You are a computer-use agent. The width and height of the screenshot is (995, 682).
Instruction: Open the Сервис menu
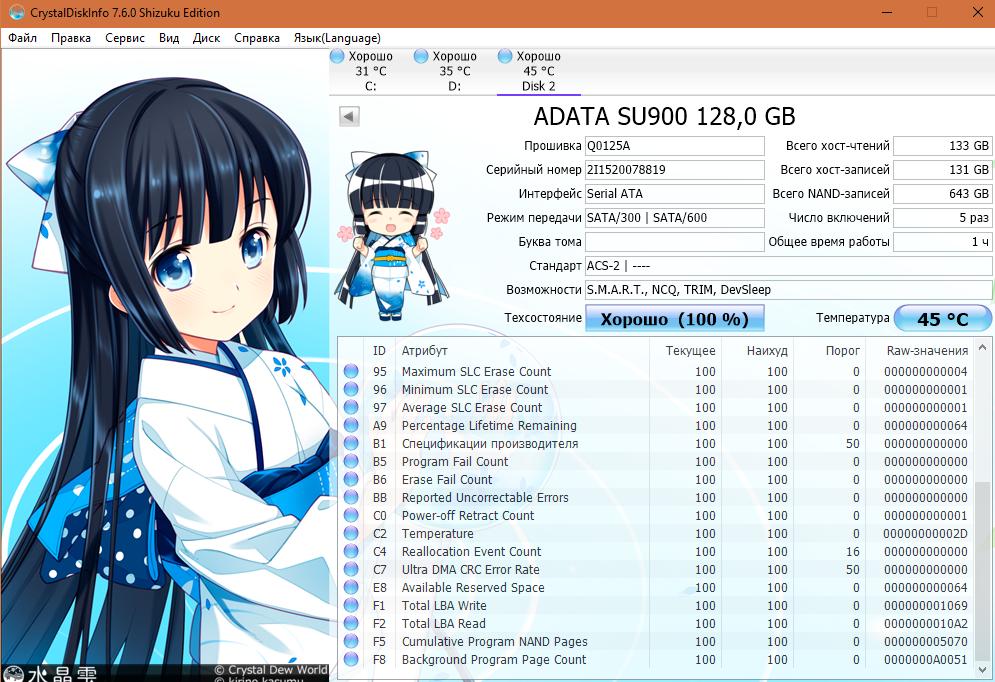pyautogui.click(x=125, y=38)
